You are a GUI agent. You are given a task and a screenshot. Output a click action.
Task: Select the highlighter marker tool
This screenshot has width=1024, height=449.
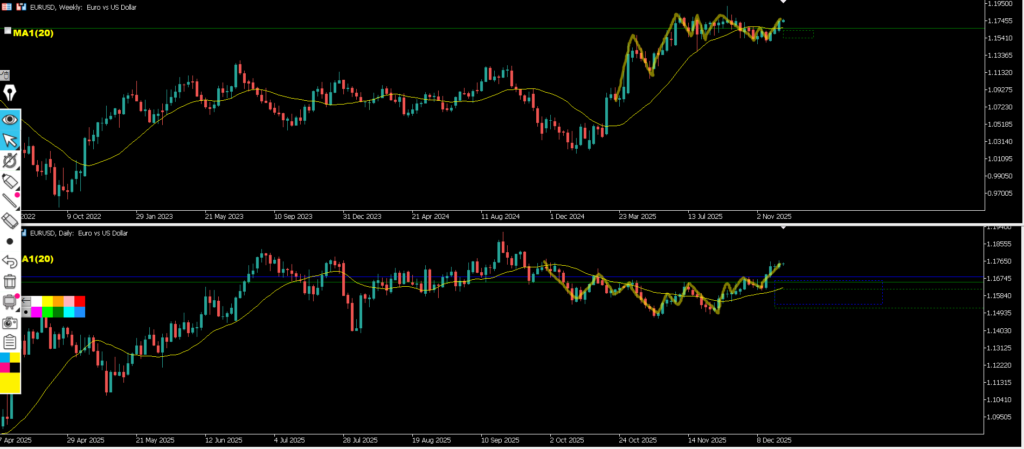(x=10, y=181)
